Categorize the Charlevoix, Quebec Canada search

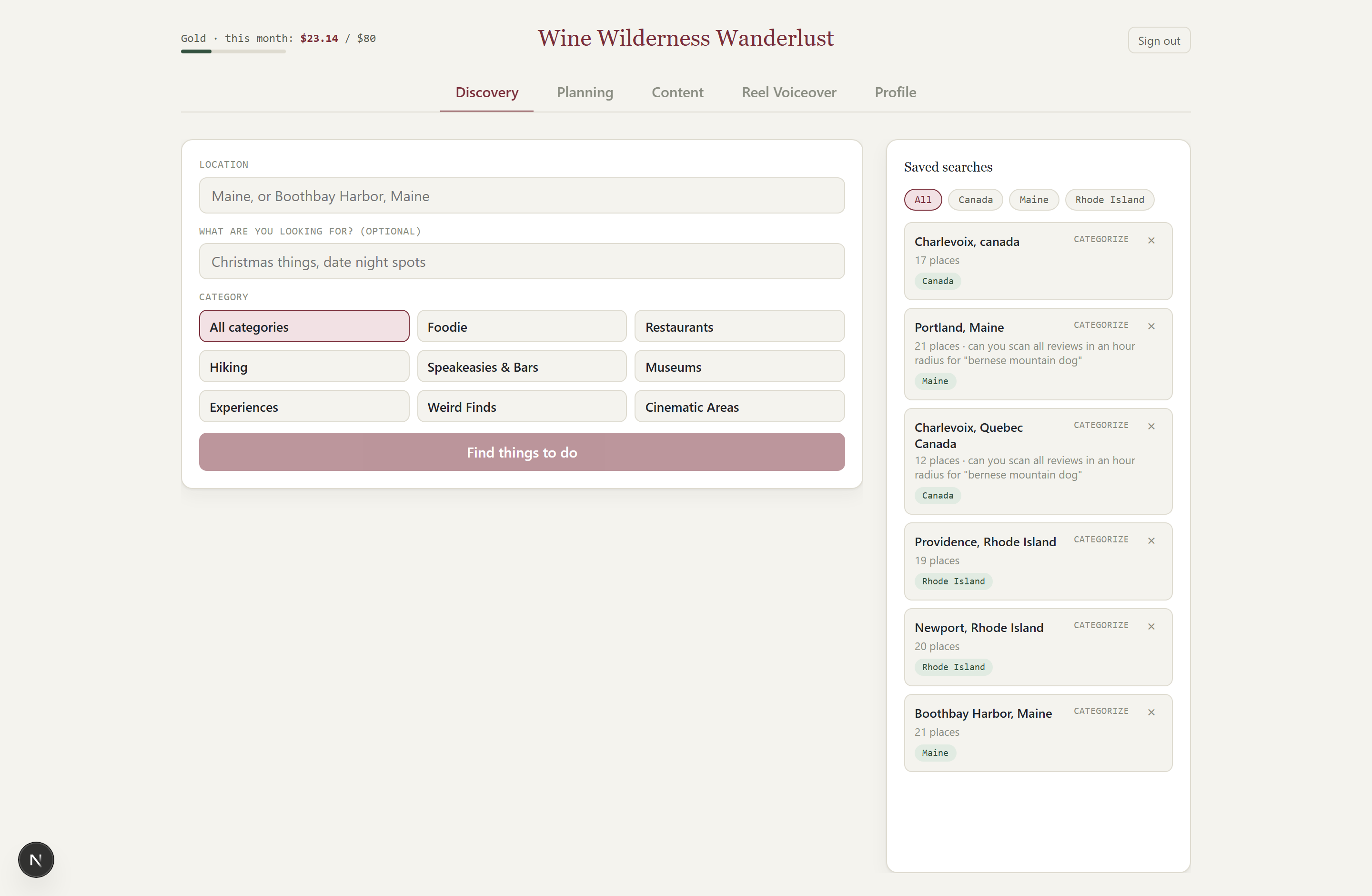pos(1101,425)
